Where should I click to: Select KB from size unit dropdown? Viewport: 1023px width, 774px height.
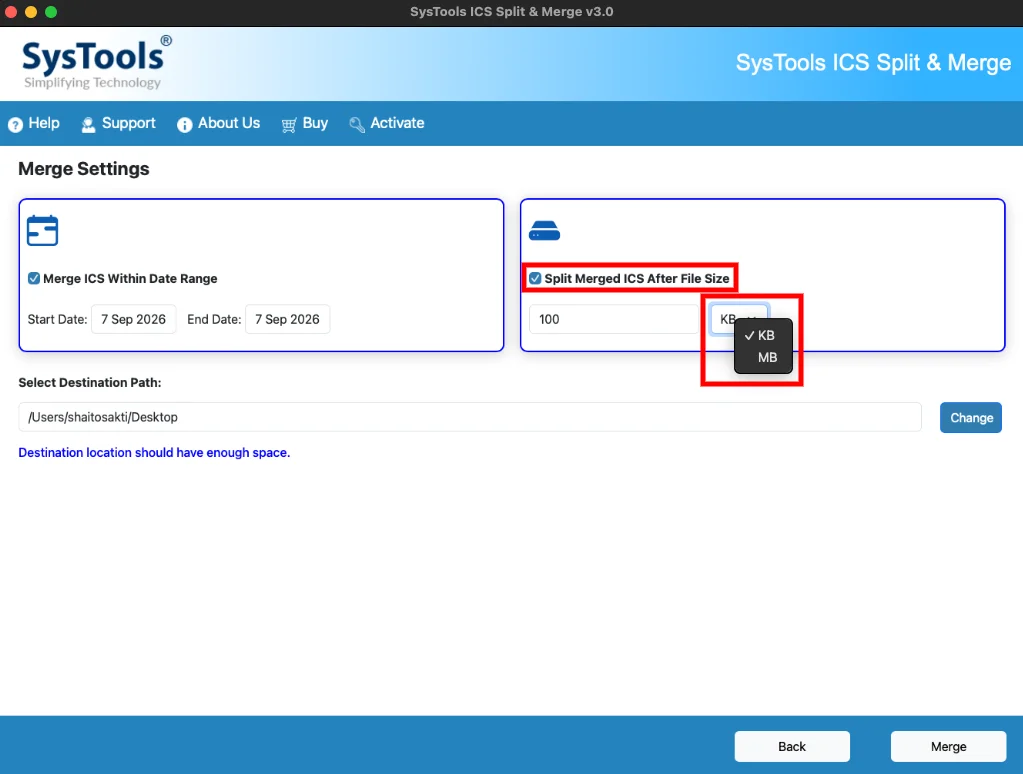(763, 335)
